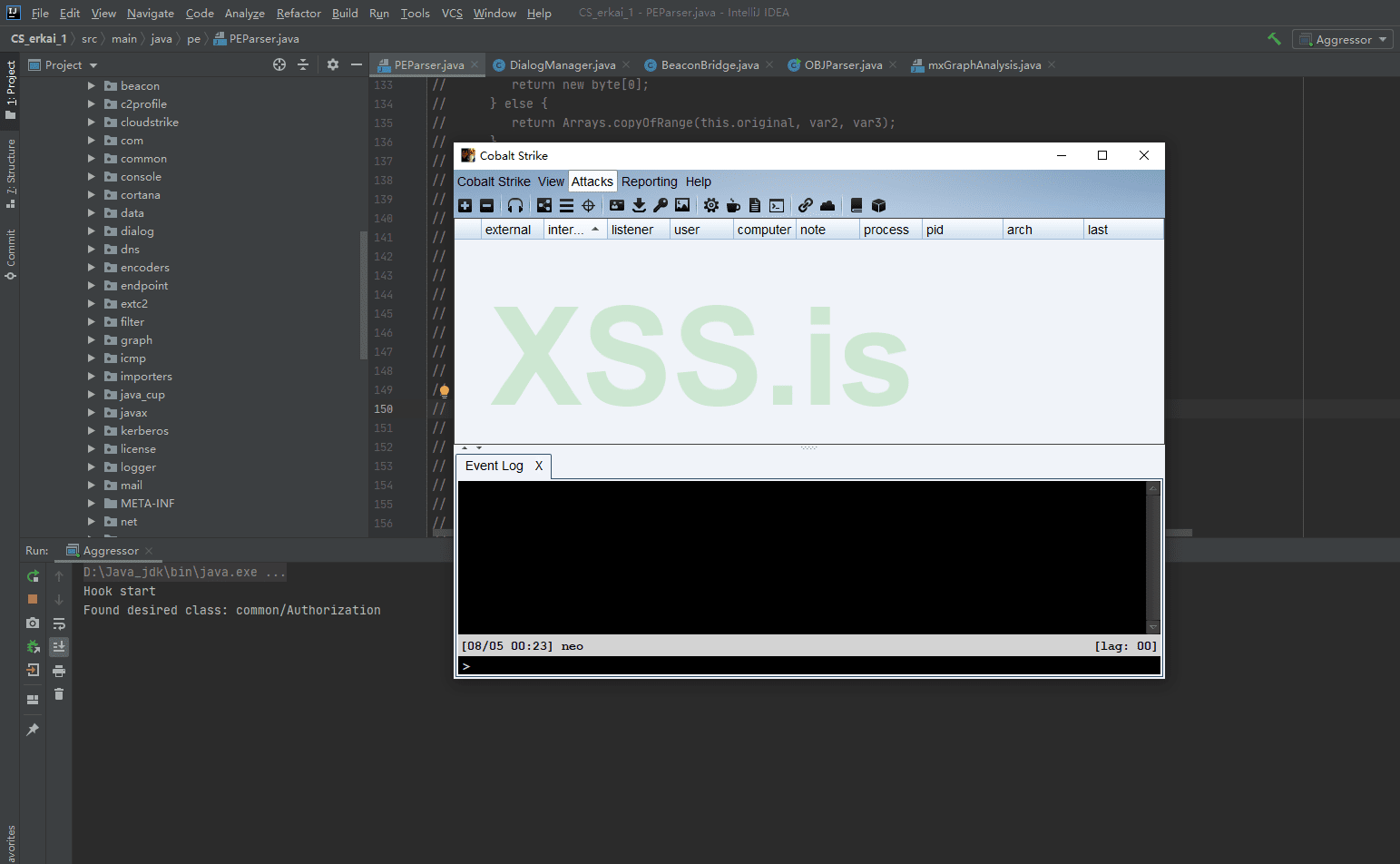
Task: Open downloaded files via the download arrow icon
Action: [x=639, y=206]
